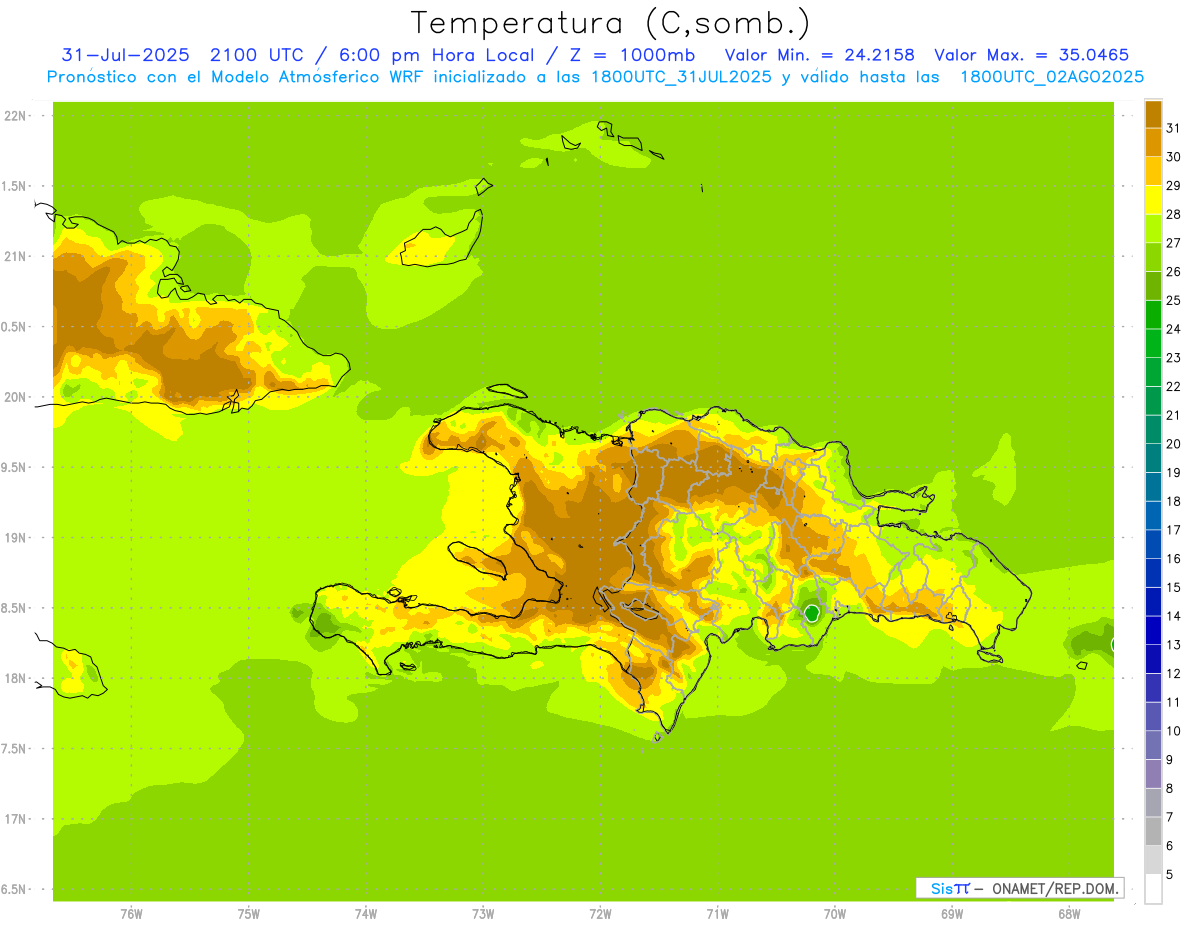Image resolution: width=1200 pixels, height=927 pixels.
Task: Click the legend value '28'
Action: (x=1173, y=214)
